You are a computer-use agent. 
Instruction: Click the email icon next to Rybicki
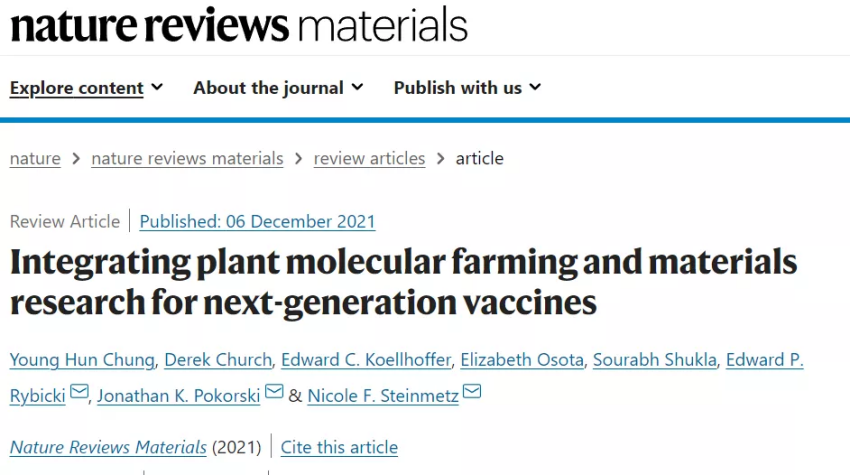point(79,391)
